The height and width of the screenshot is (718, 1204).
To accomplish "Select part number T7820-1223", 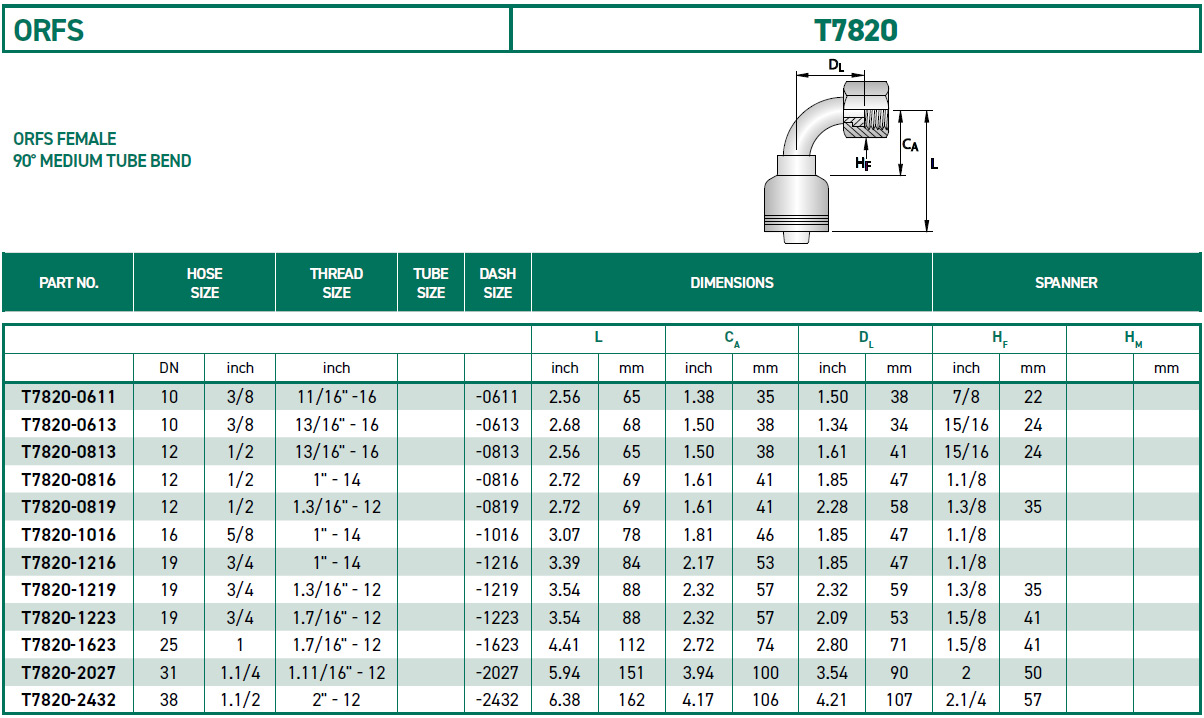I will click(x=69, y=618).
